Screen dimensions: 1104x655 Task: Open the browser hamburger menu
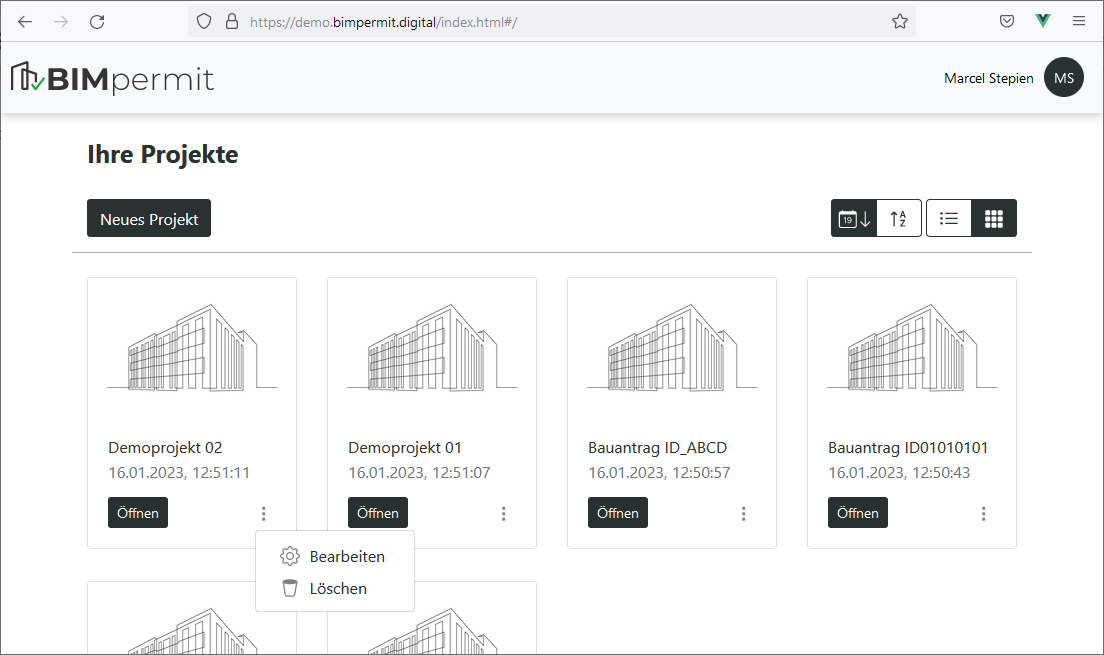click(x=1079, y=21)
